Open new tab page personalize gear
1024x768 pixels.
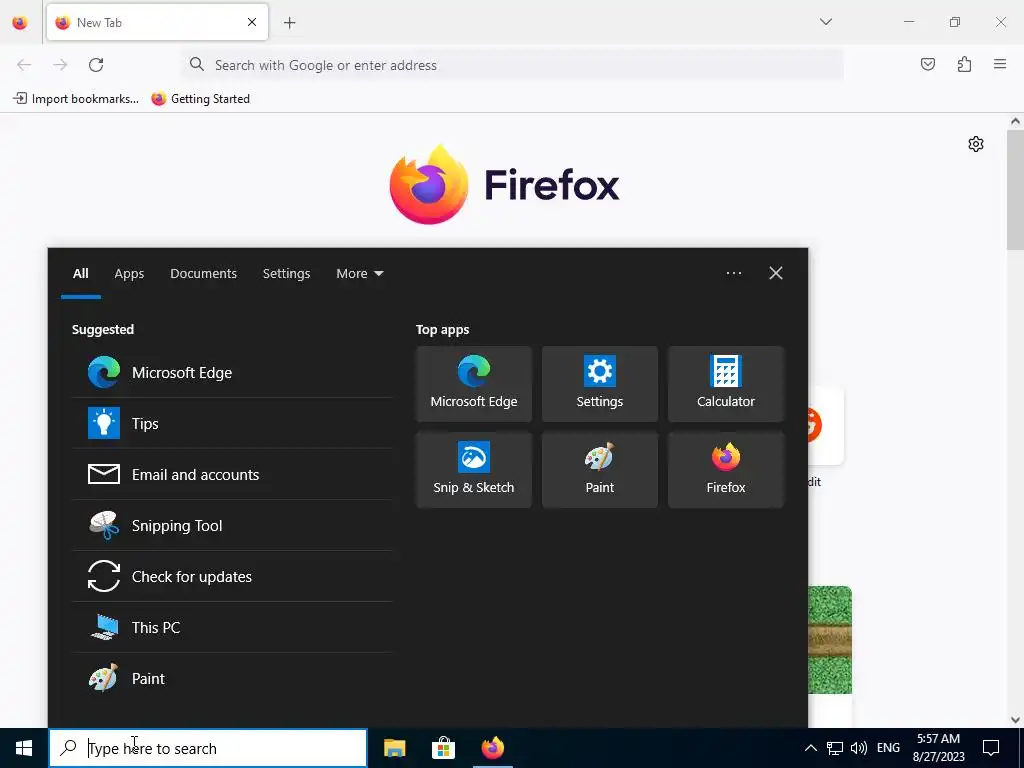(x=976, y=144)
